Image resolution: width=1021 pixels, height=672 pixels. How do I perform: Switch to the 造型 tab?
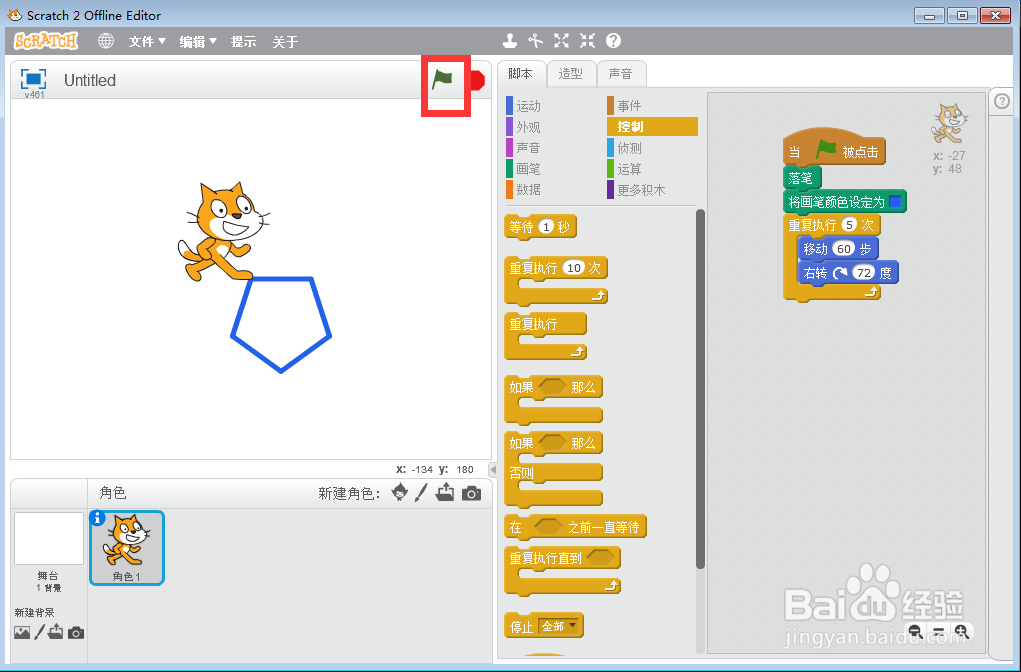pyautogui.click(x=572, y=73)
